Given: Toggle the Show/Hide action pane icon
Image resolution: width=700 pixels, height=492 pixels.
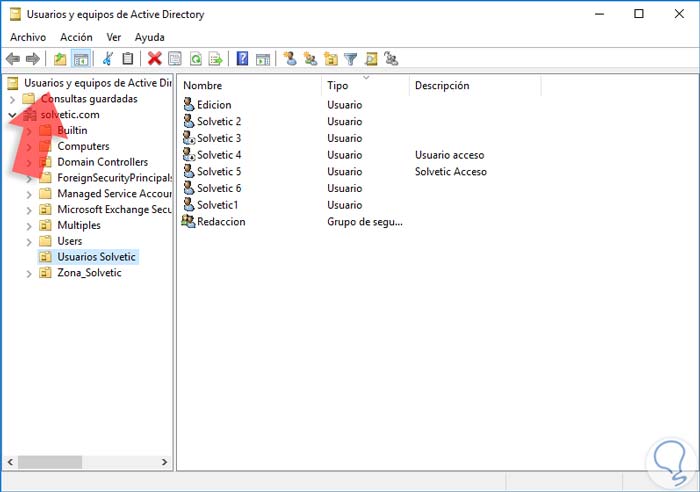Looking at the screenshot, I should (x=263, y=58).
